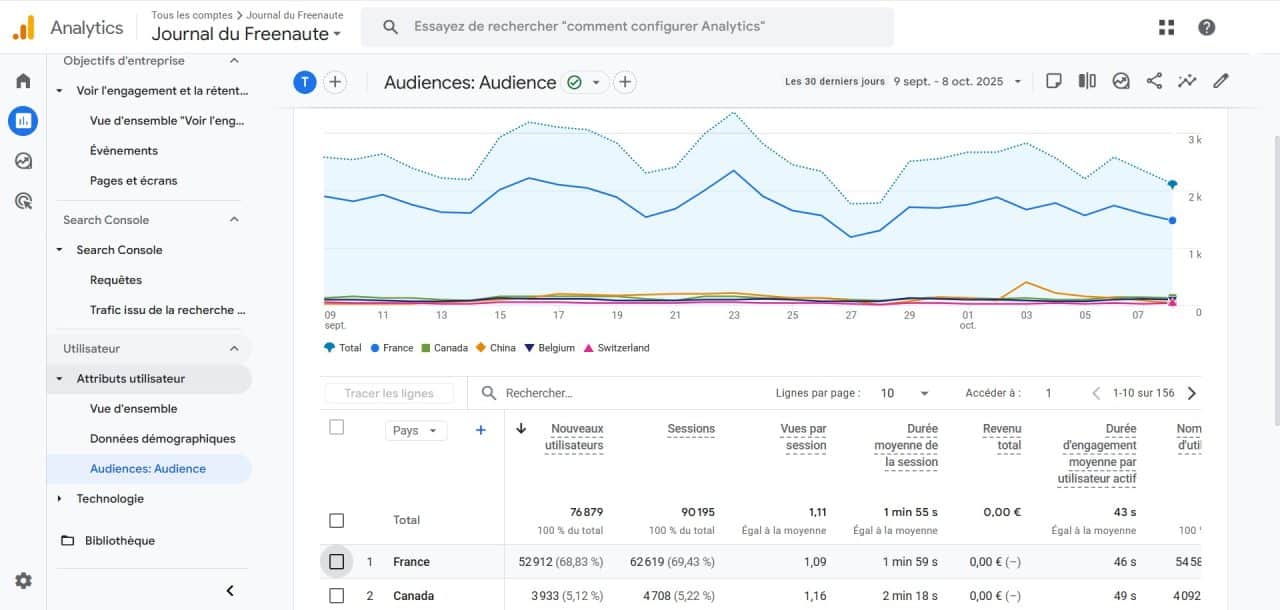
Task: Expand the date range picker dropdown
Action: pos(1018,82)
